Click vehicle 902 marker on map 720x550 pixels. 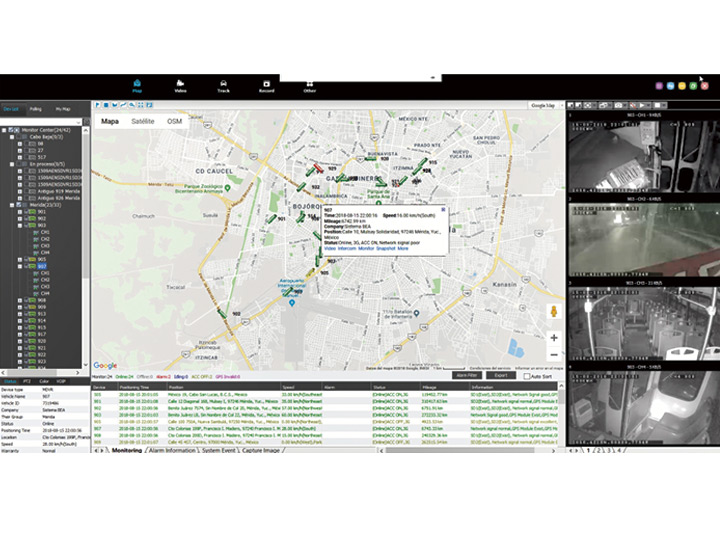coord(222,314)
